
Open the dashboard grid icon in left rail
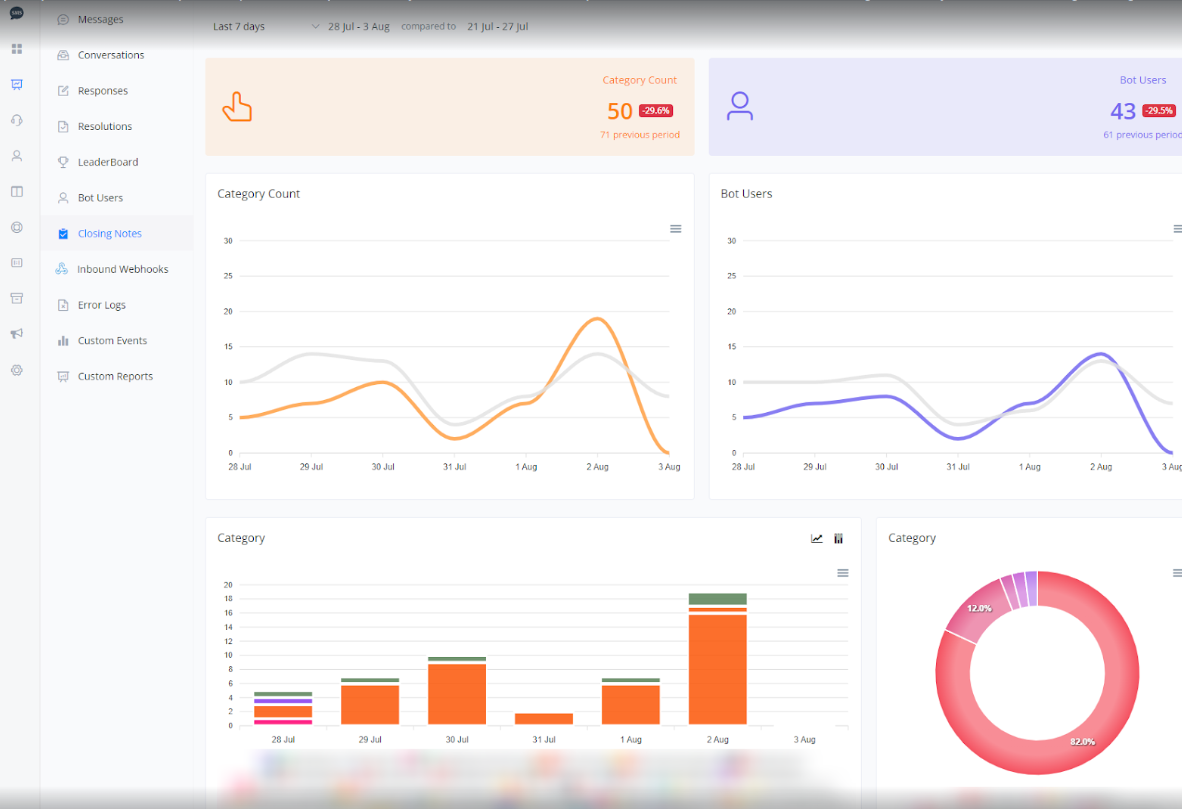pyautogui.click(x=17, y=49)
